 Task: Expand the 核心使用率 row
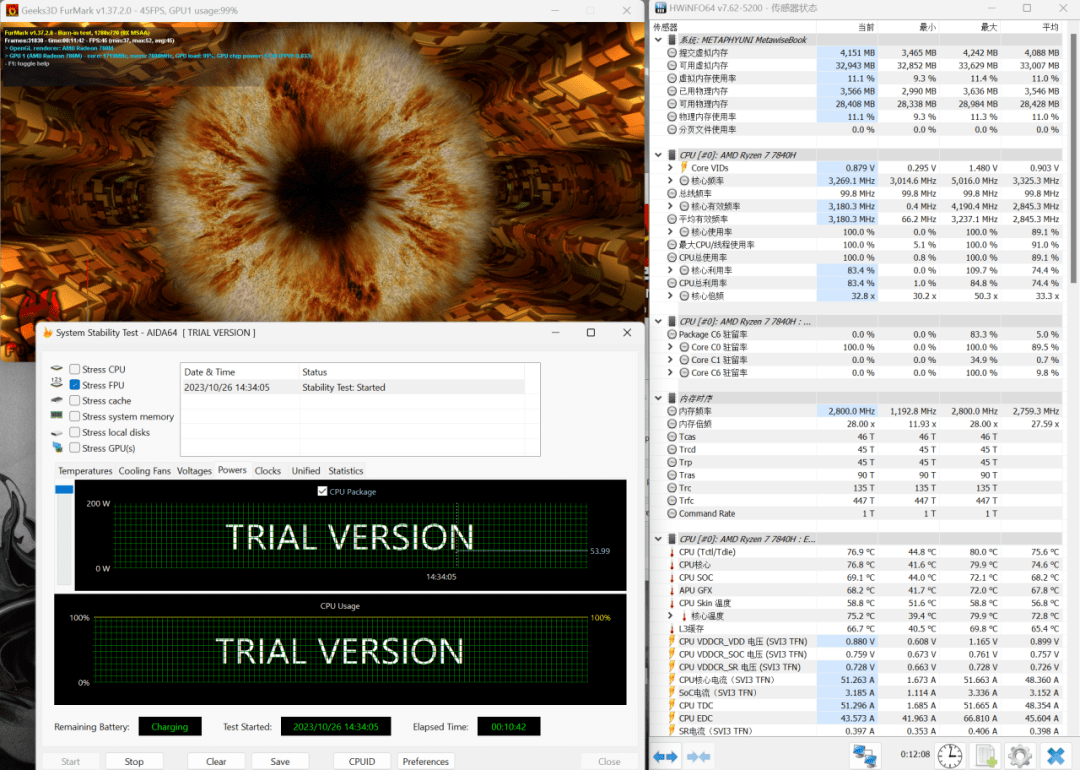tap(670, 232)
